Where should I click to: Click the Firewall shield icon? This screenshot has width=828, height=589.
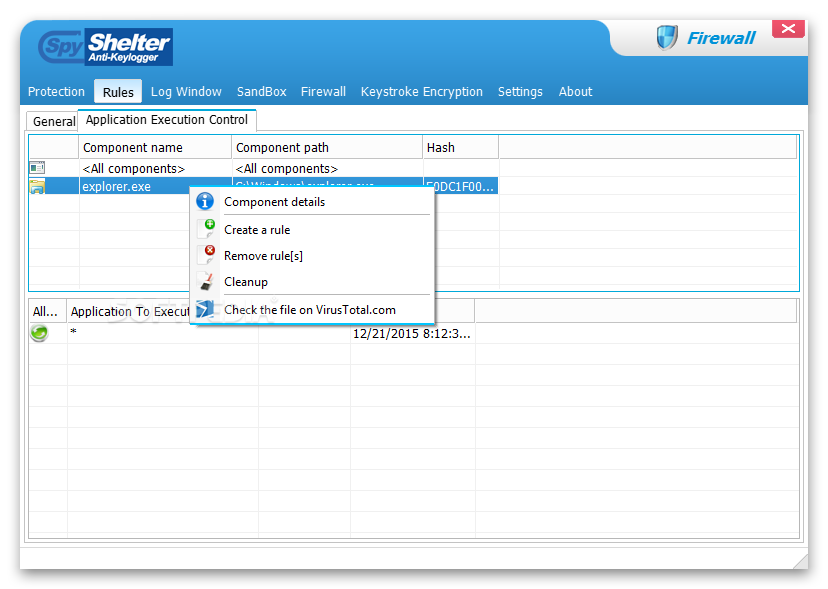coord(667,38)
